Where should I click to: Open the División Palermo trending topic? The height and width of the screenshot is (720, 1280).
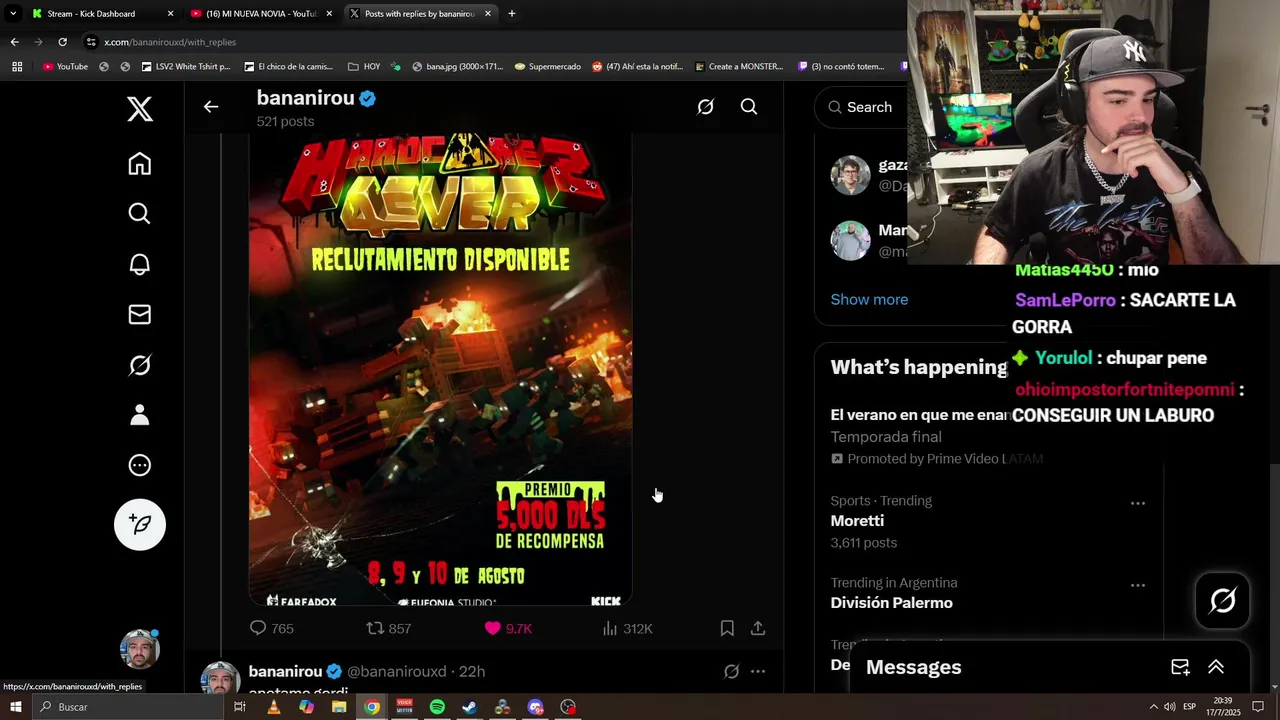tap(891, 603)
